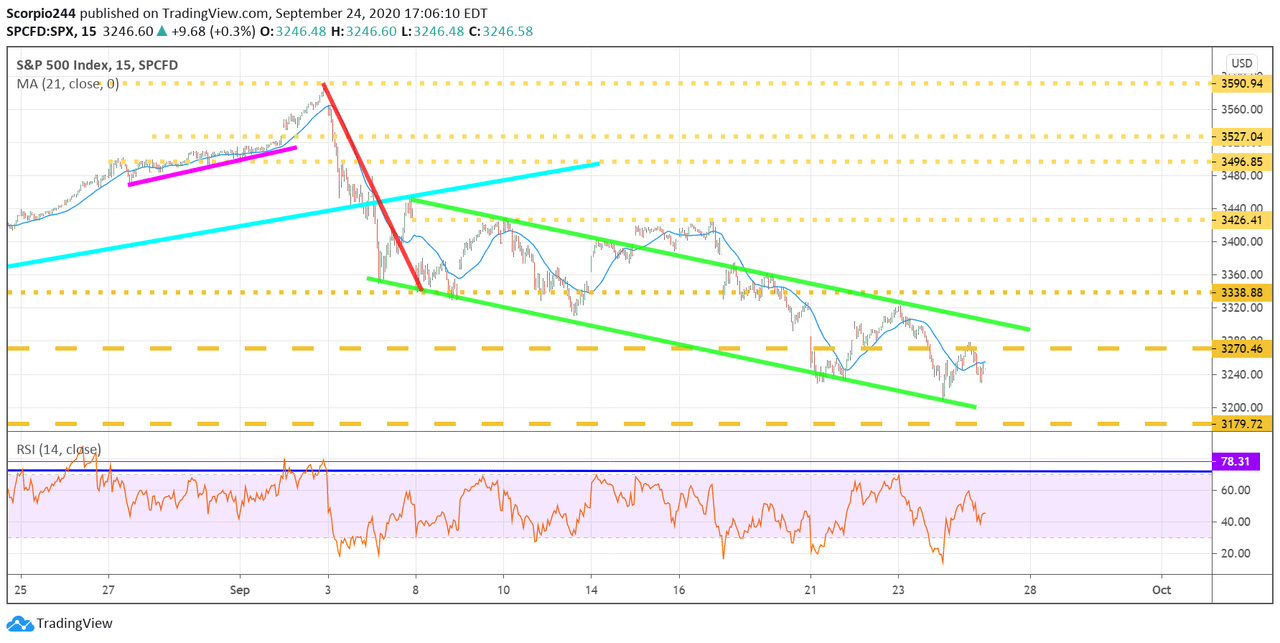Viewport: 1280px width, 643px height.
Task: Click the 3240.00 price axis tick
Action: (1241, 374)
